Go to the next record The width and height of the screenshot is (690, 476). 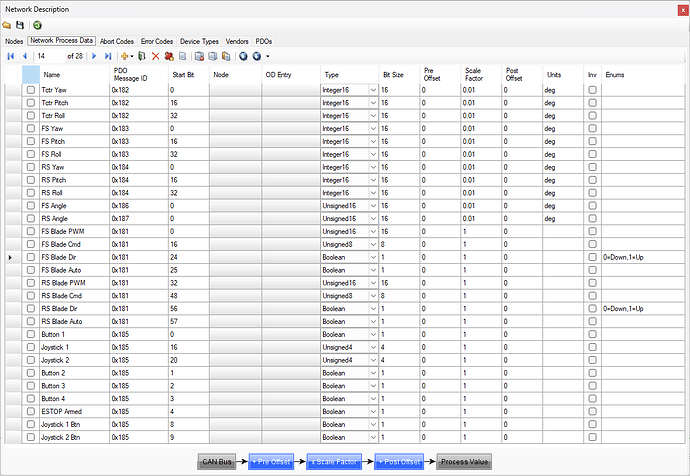pyautogui.click(x=94, y=56)
